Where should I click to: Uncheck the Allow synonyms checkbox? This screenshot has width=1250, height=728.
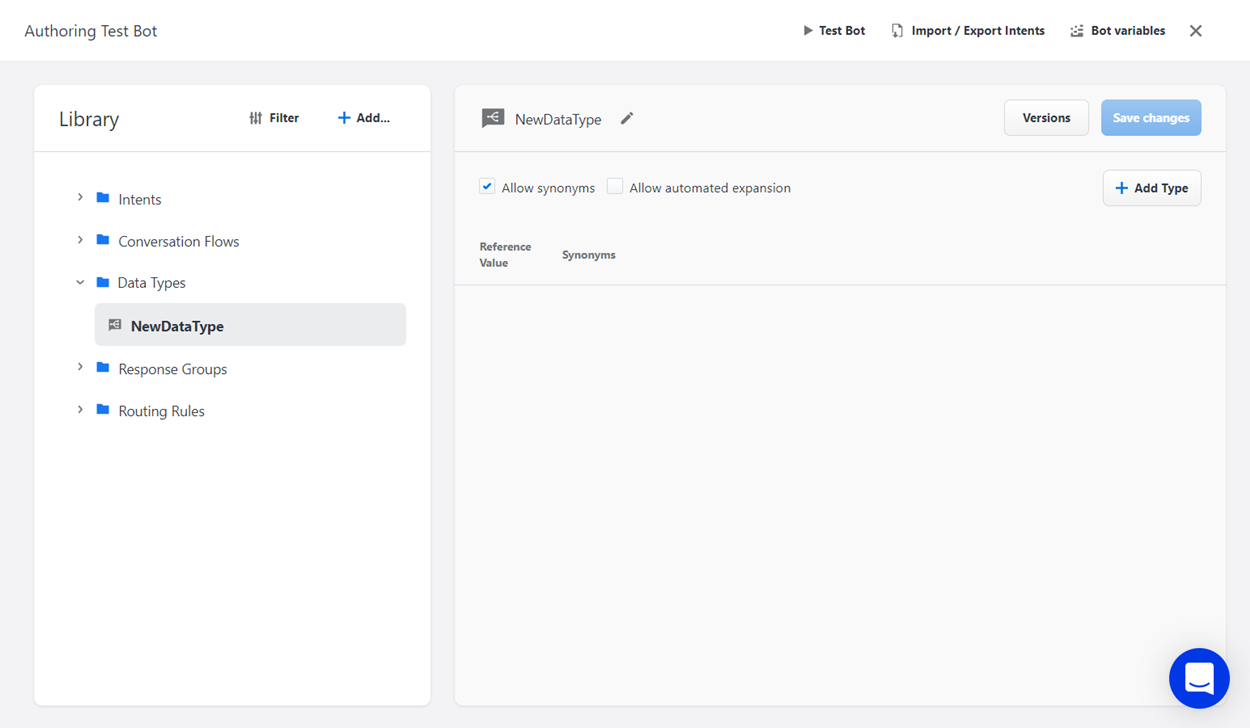tap(487, 187)
